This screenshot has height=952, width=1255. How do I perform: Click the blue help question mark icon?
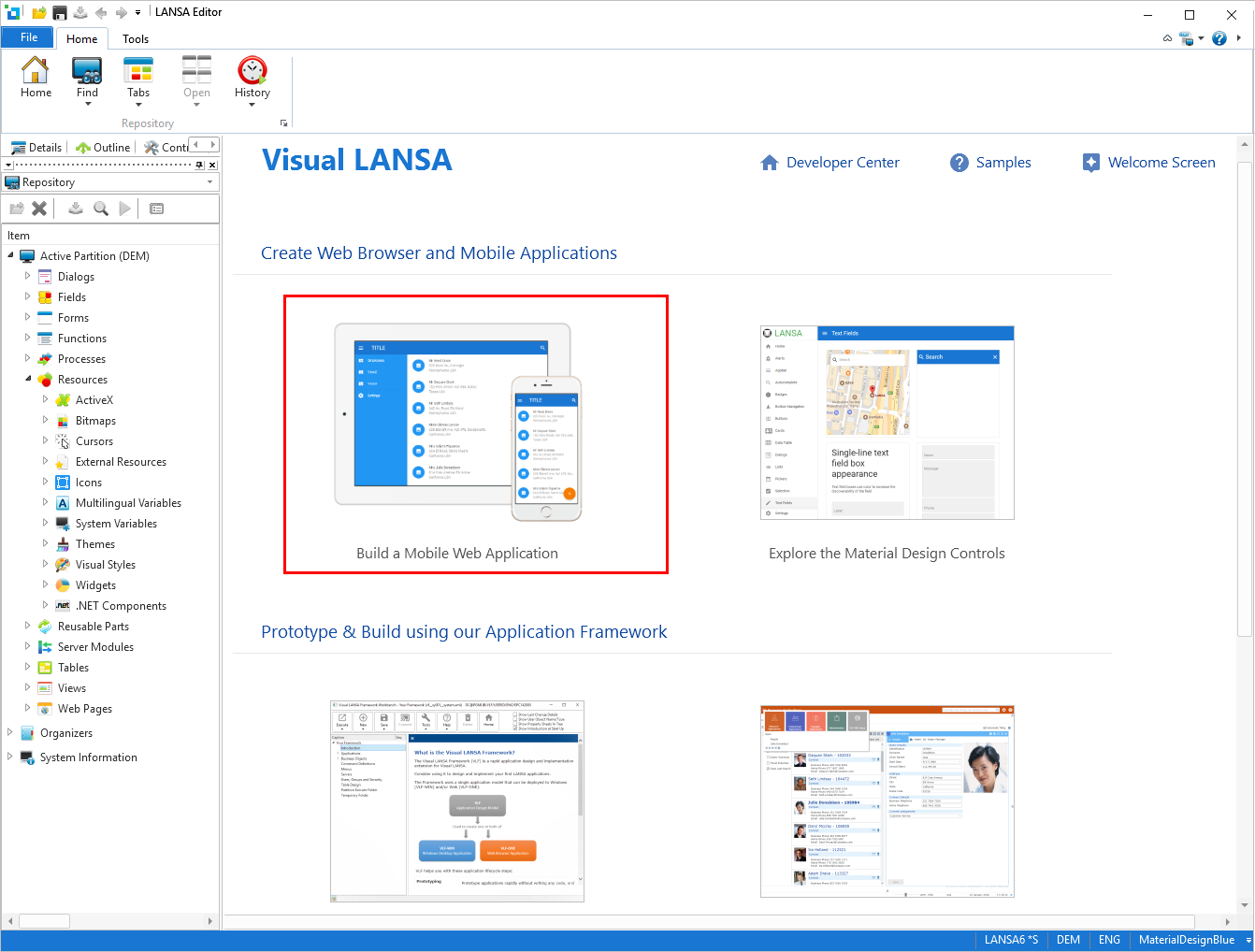pos(1219,38)
